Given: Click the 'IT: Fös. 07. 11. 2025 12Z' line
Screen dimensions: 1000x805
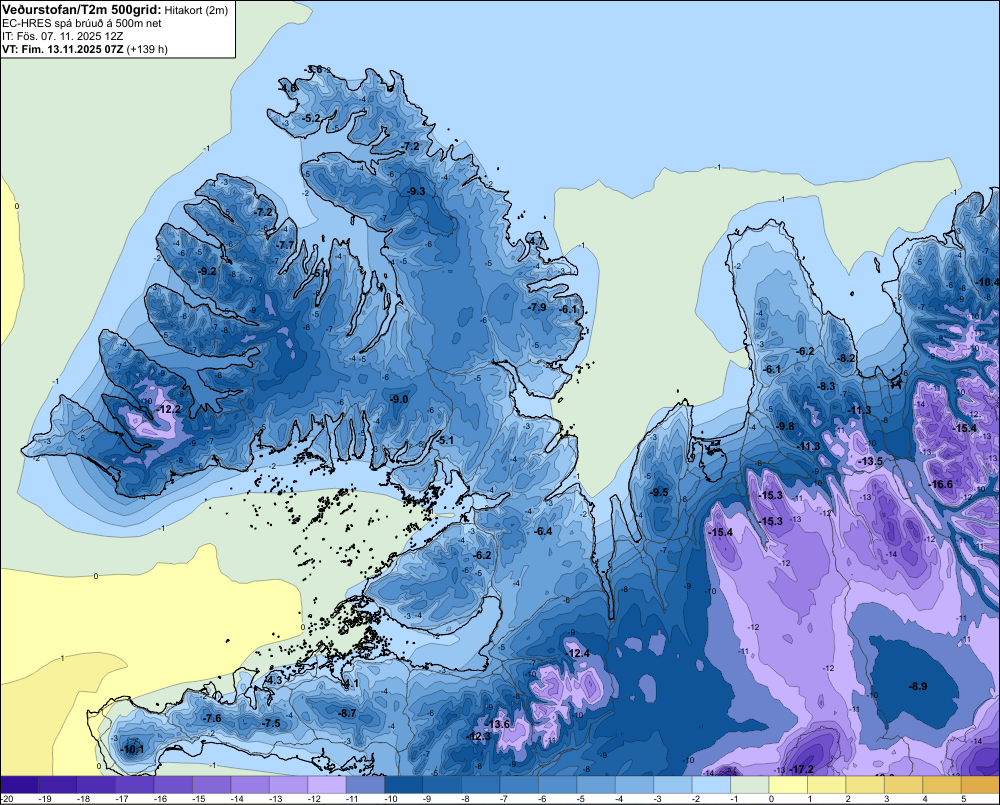Looking at the screenshot, I should [61, 36].
